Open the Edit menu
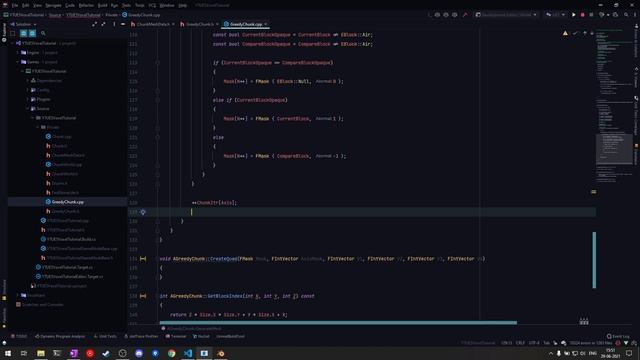The image size is (640, 360). click(x=25, y=5)
